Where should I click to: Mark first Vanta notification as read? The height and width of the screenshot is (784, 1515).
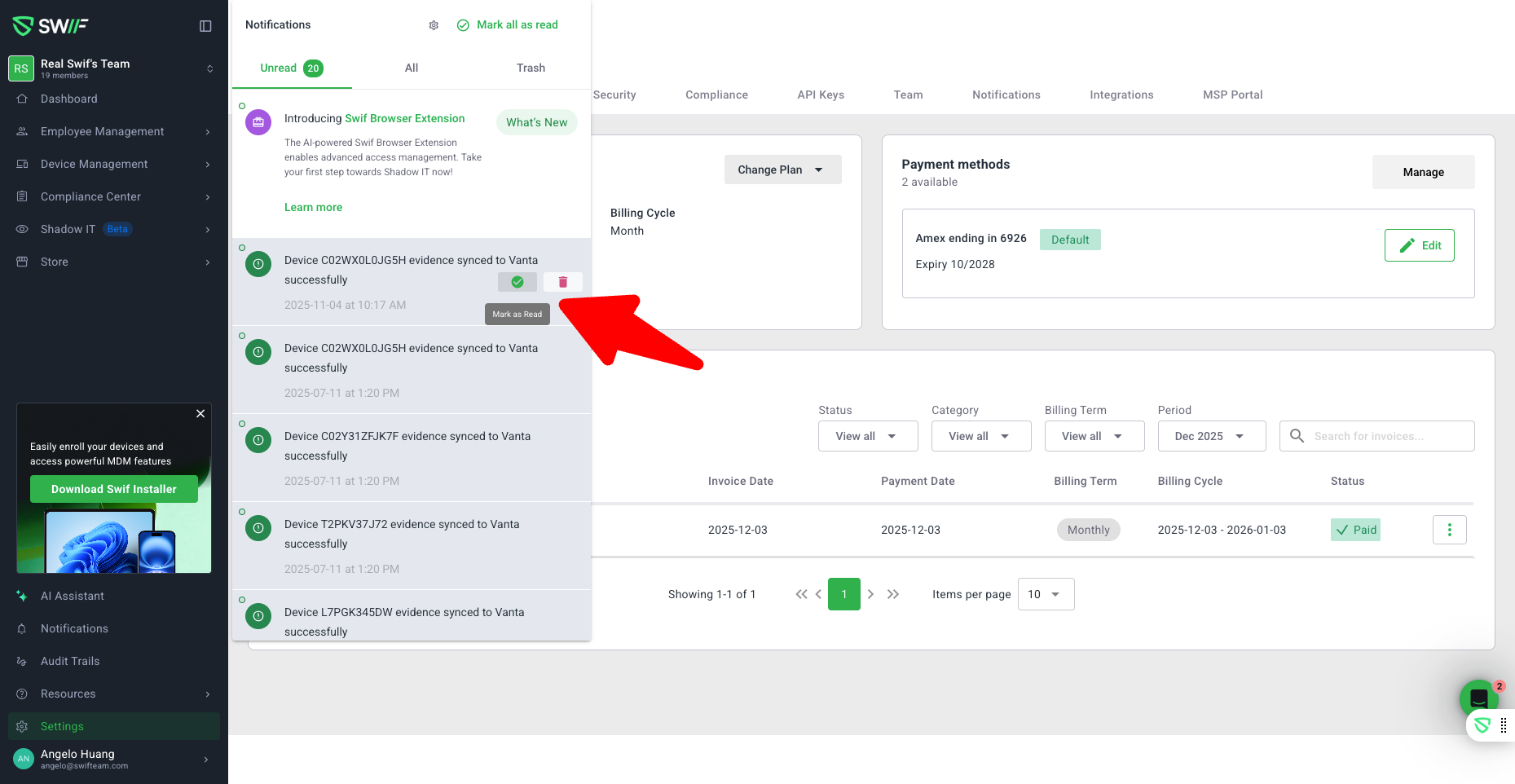517,282
